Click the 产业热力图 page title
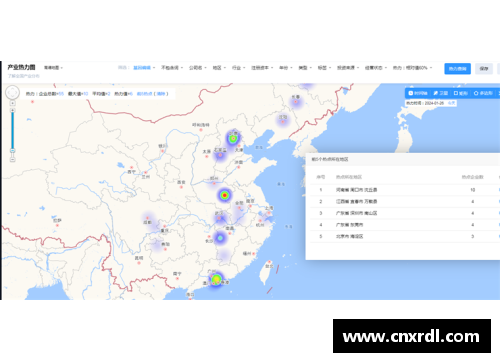500x362 pixels. click(21, 67)
